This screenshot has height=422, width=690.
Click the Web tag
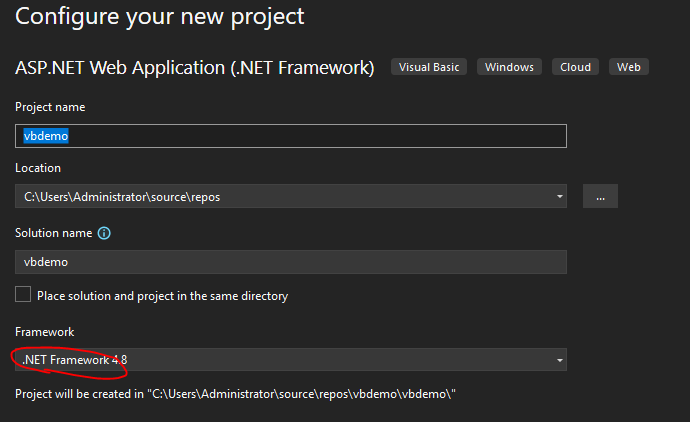pyautogui.click(x=628, y=67)
